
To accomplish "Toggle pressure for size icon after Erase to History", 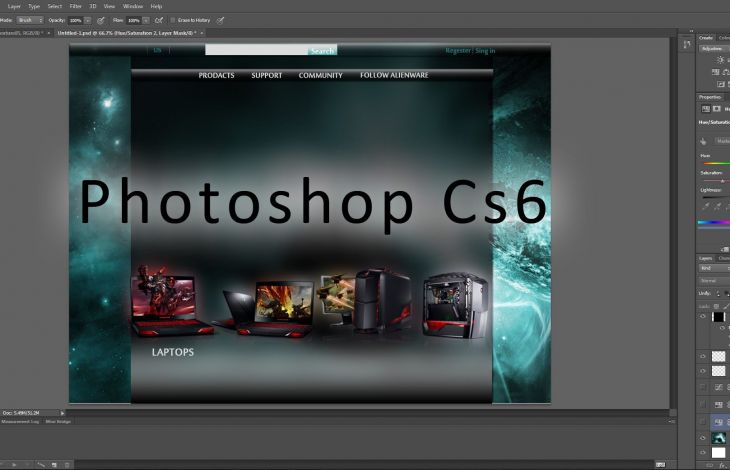I will coord(221,20).
